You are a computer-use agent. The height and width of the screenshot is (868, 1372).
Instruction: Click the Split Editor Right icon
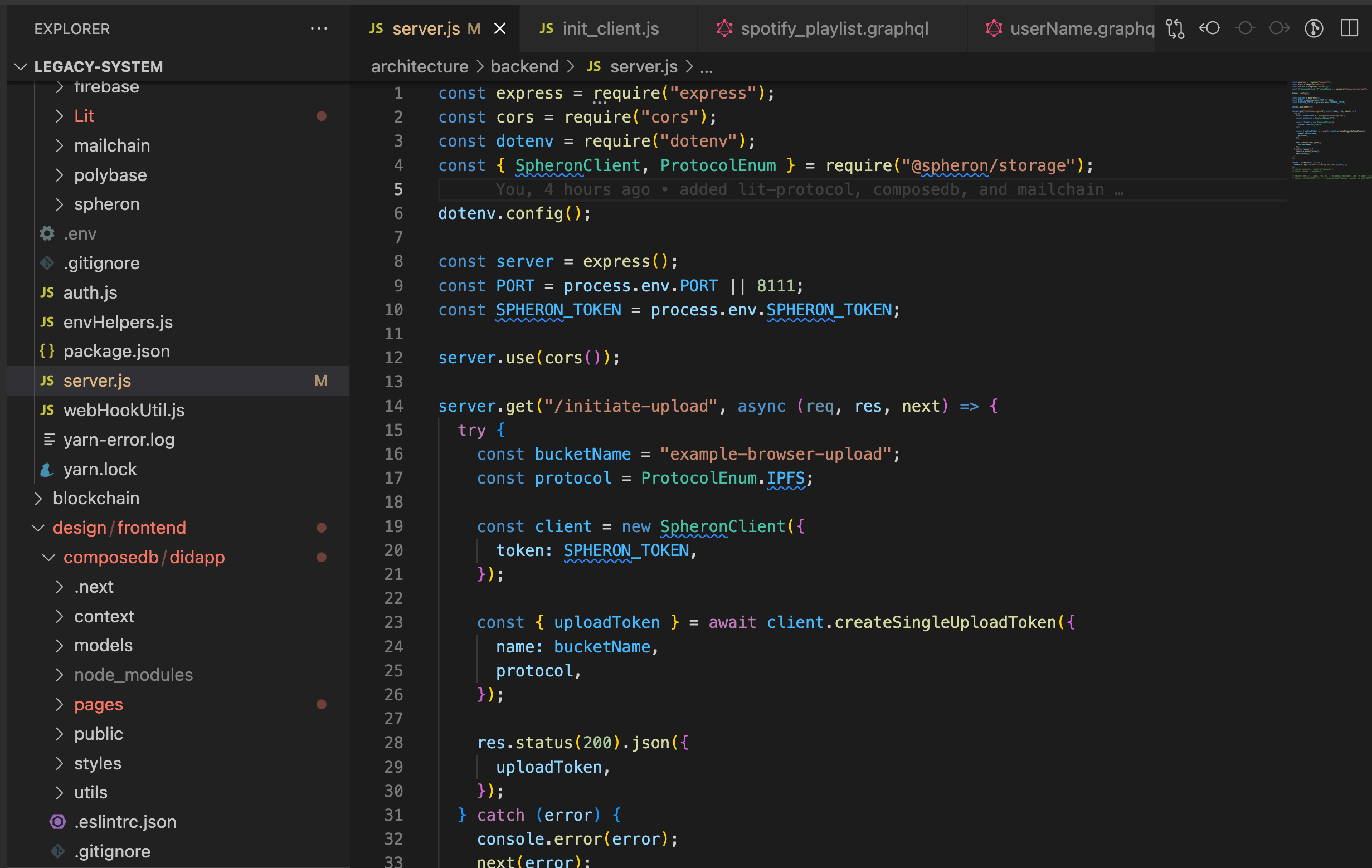pos(1349,28)
